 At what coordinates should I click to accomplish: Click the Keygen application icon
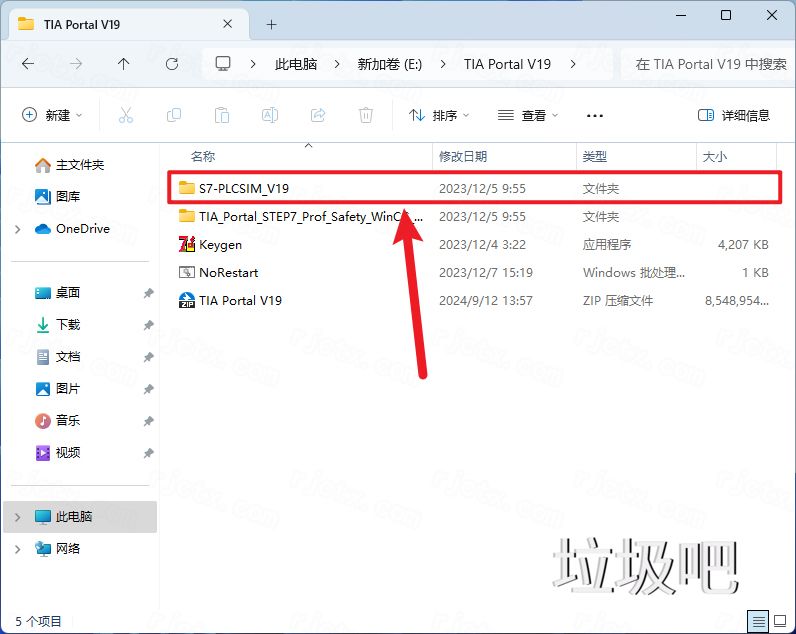[187, 245]
